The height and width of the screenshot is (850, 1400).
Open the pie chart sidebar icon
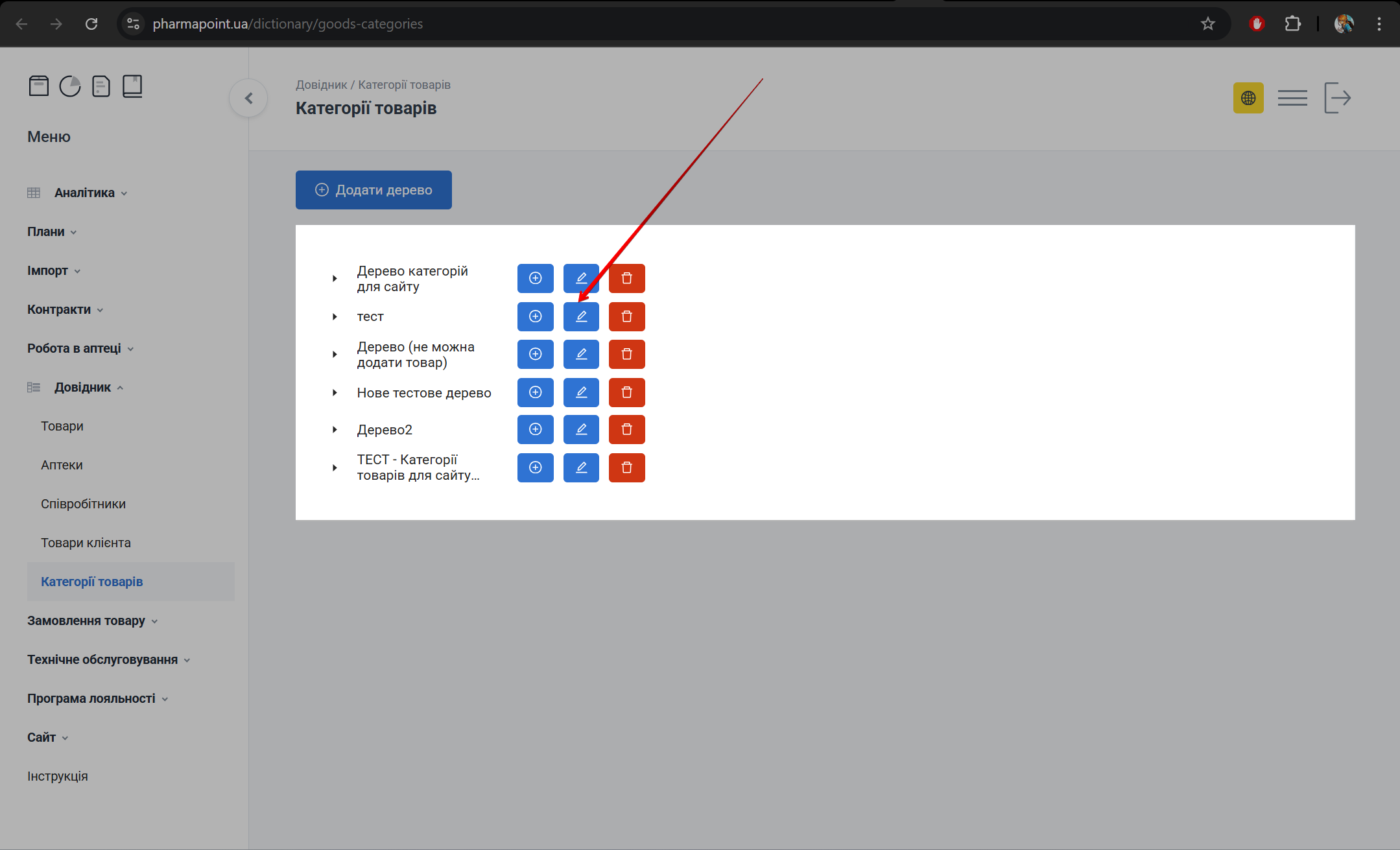coord(70,86)
